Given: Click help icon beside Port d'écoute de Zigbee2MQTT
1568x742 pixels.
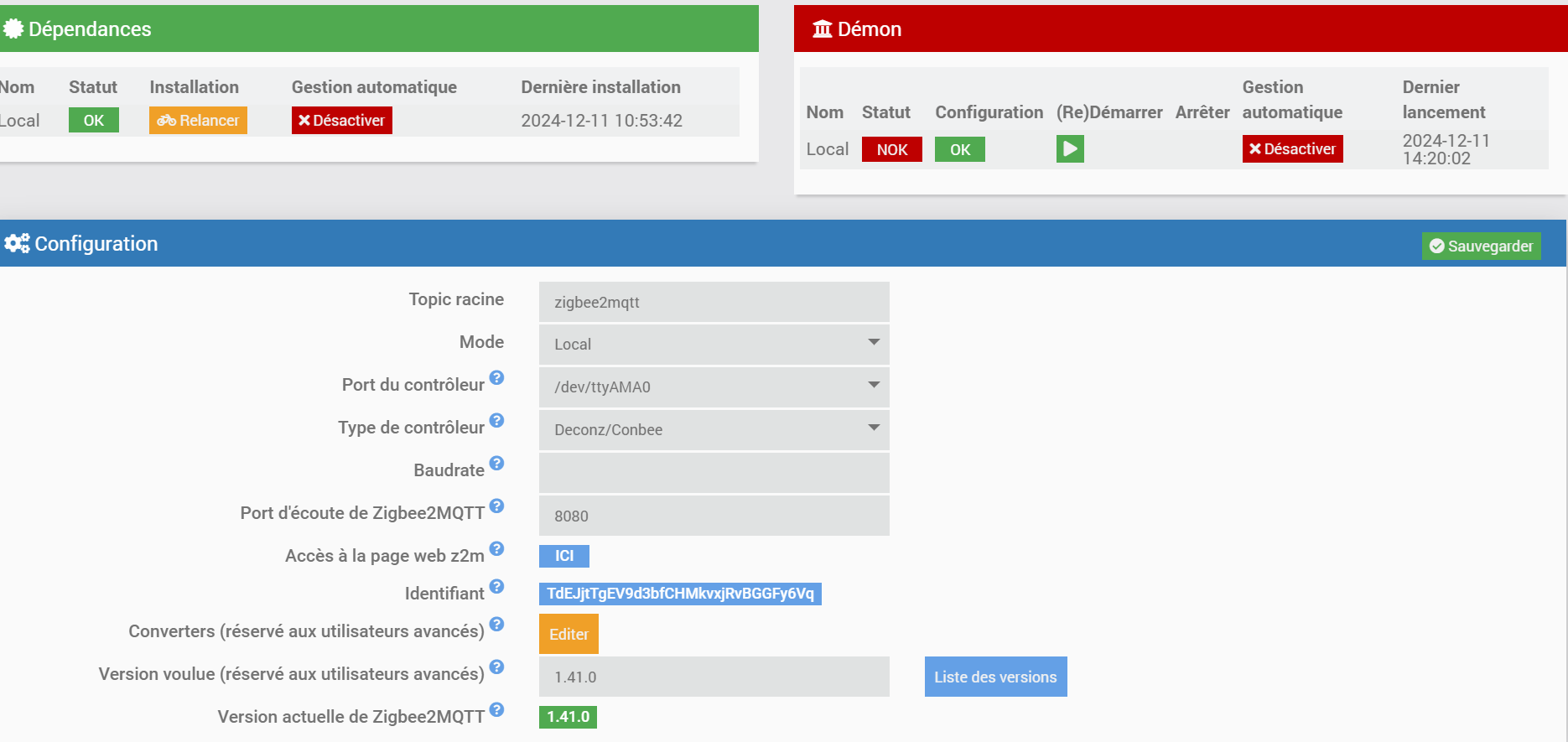Looking at the screenshot, I should (496, 506).
